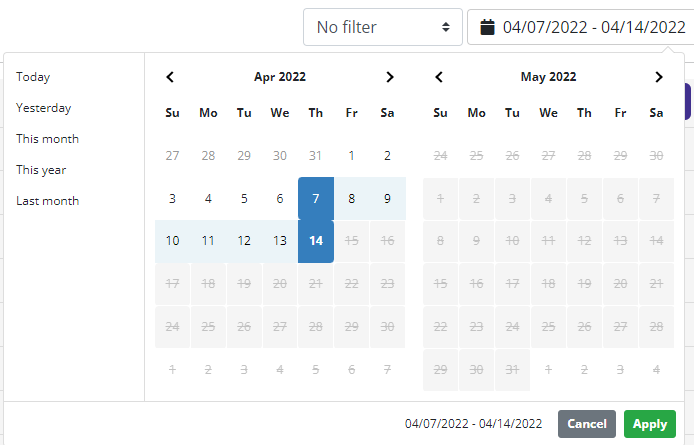
Task: Select the Yesterday preset range
Action: pyautogui.click(x=44, y=108)
